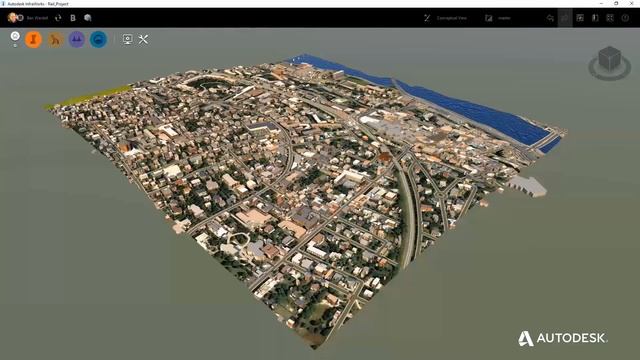640x360 pixels.
Task: Open the user profile avatar menu
Action: pyautogui.click(x=12, y=18)
